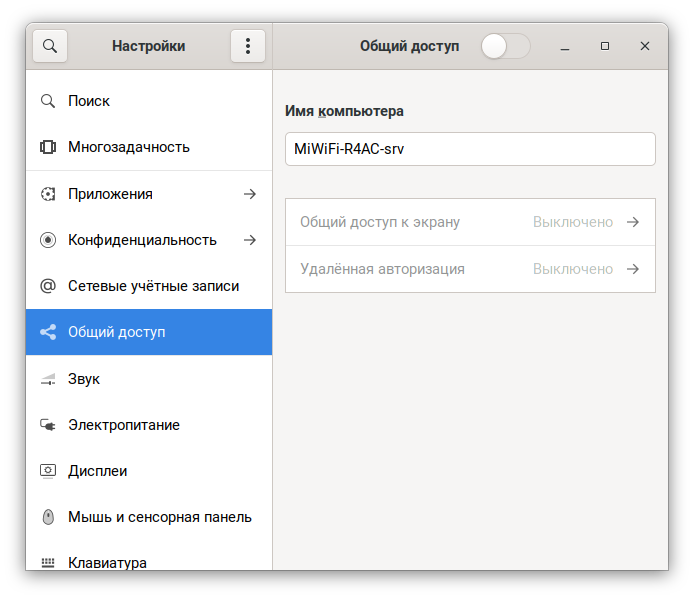
Task: Open the three-dot main menu
Action: [247, 46]
